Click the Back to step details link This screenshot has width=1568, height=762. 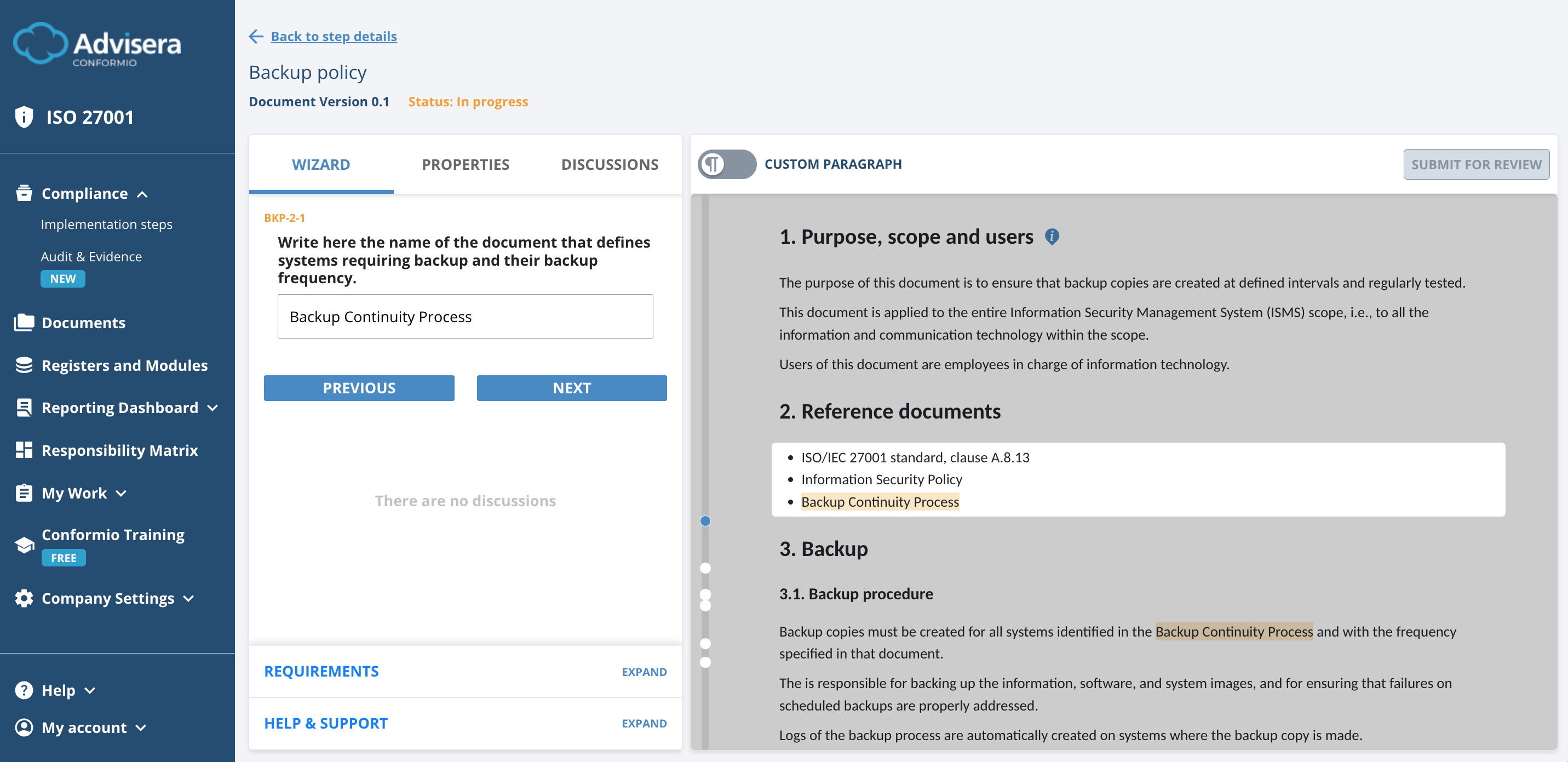coord(334,37)
